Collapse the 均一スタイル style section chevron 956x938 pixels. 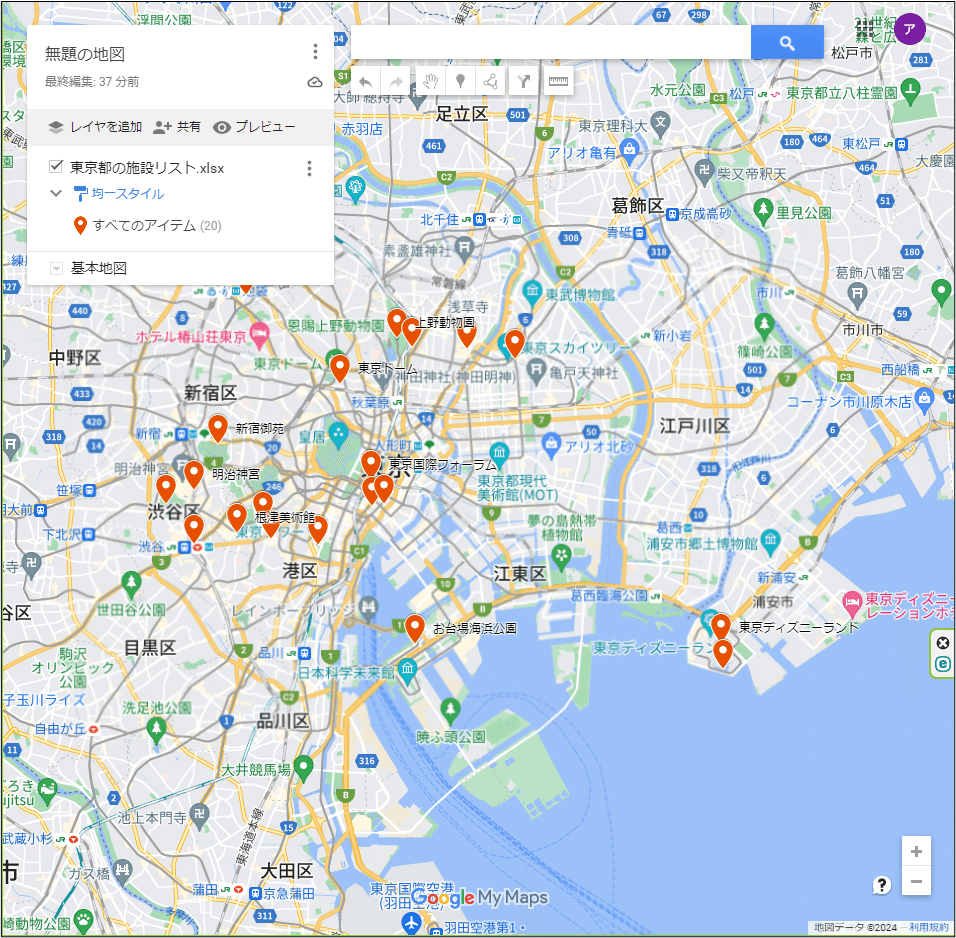click(x=56, y=193)
